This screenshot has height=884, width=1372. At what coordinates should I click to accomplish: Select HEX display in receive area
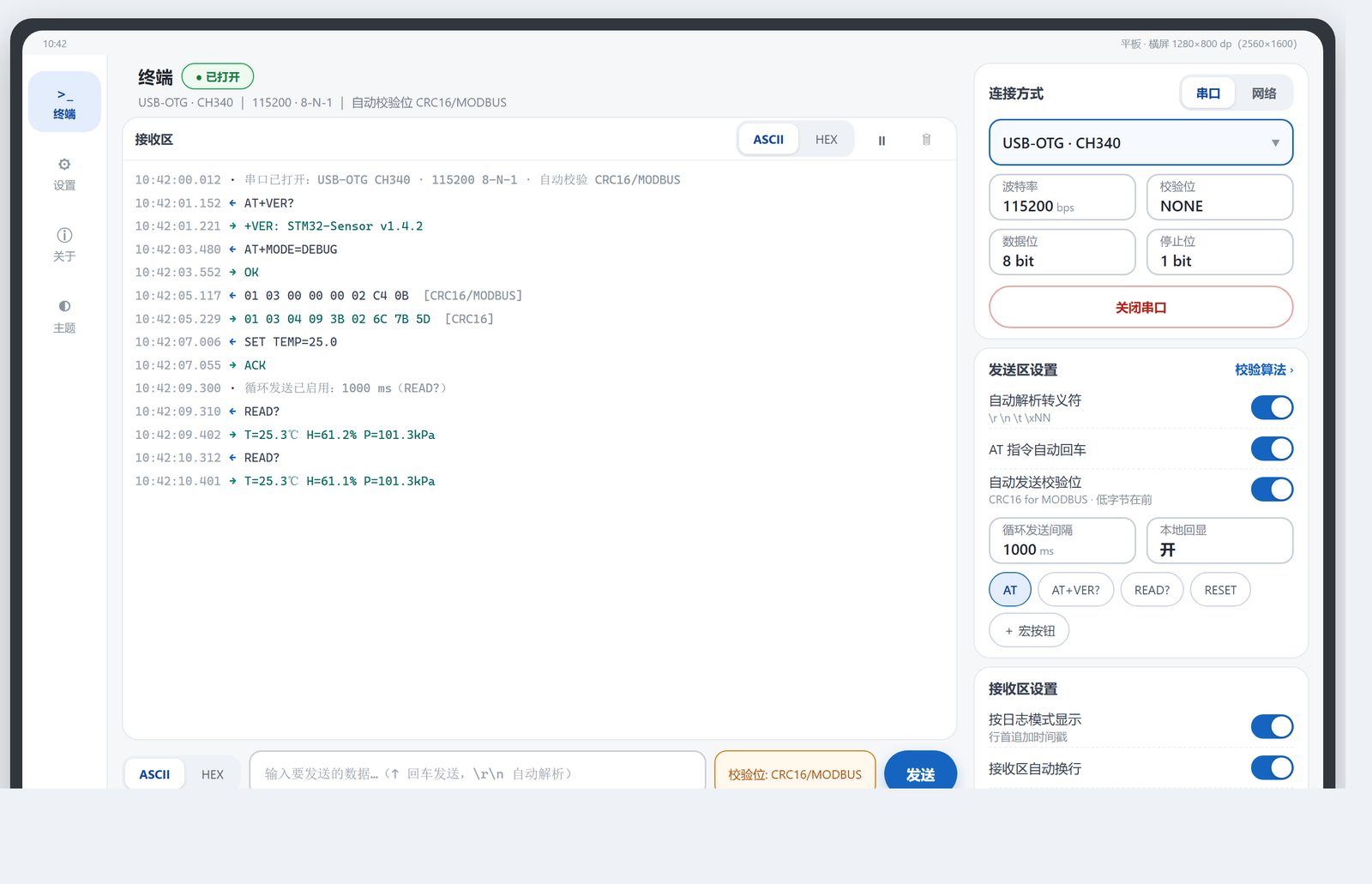point(826,140)
